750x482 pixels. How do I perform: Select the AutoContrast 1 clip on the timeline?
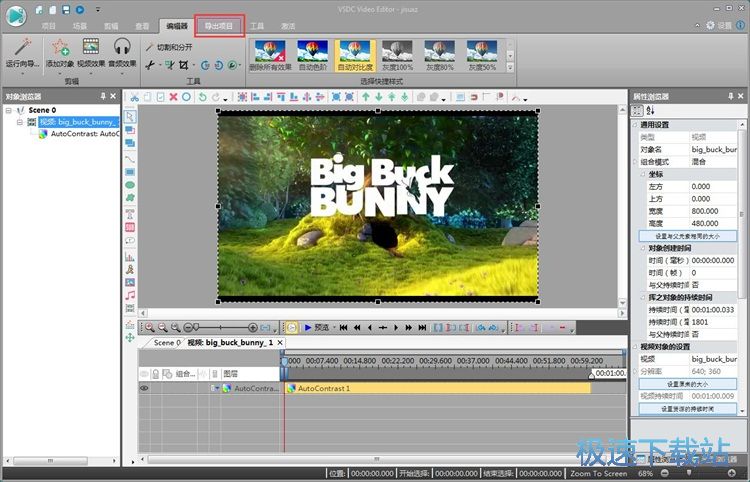click(438, 388)
